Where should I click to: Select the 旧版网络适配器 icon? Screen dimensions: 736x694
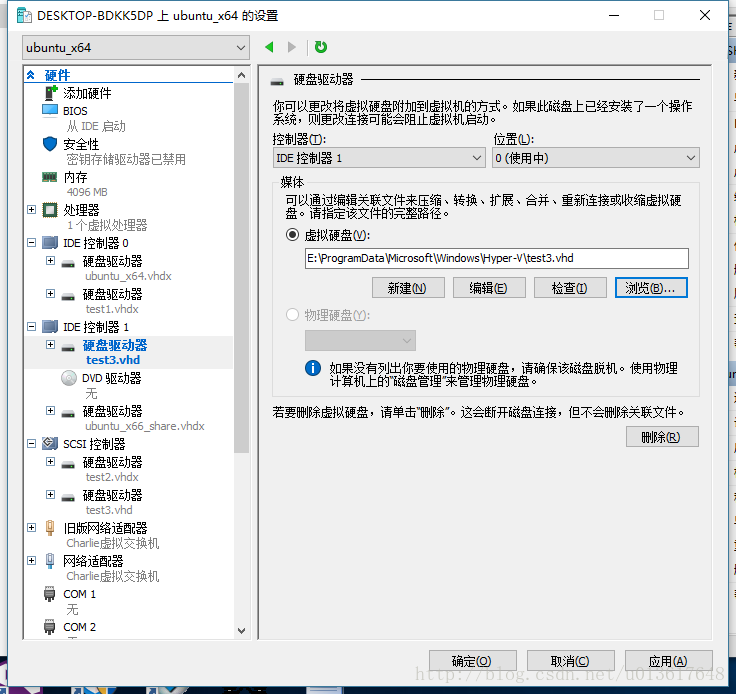click(x=50, y=527)
